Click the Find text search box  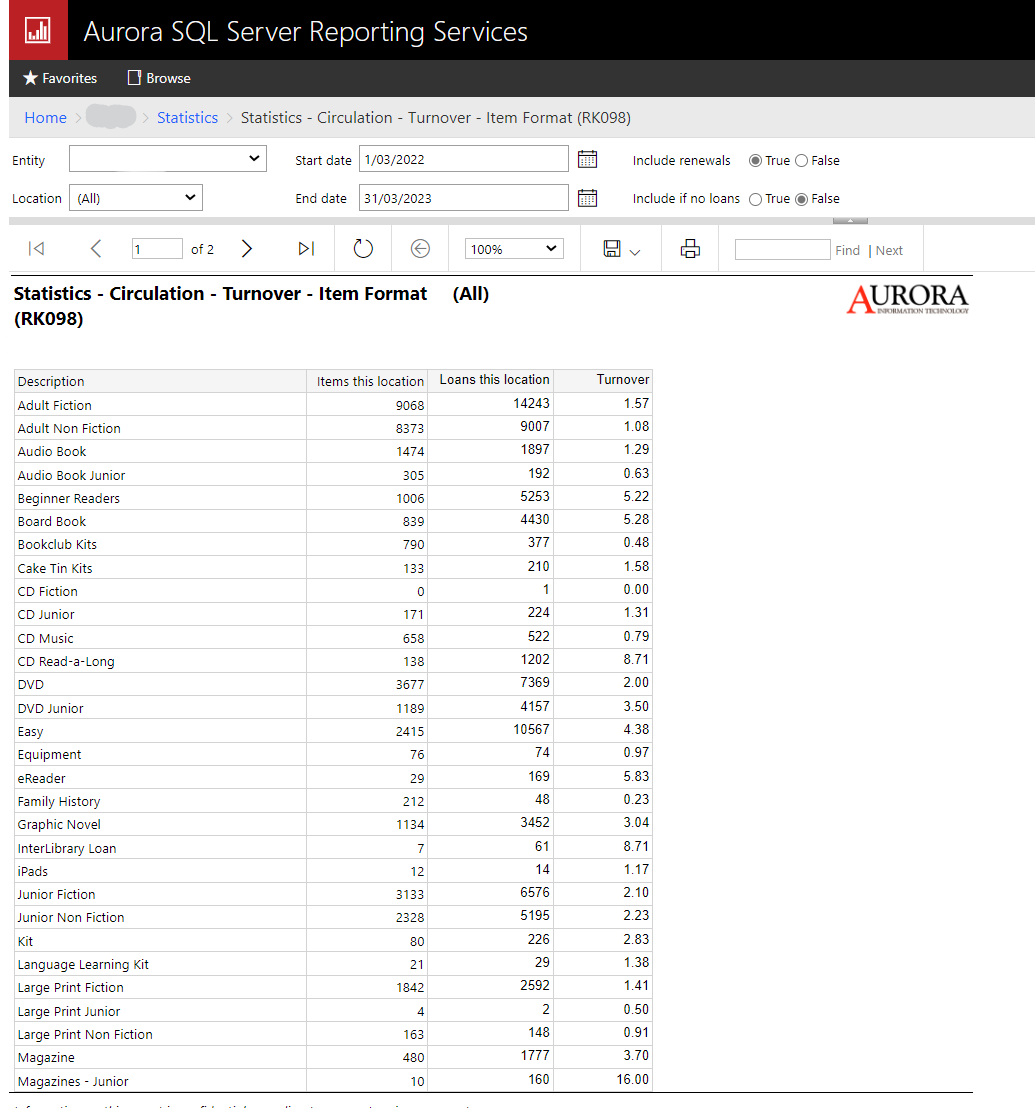coord(782,249)
